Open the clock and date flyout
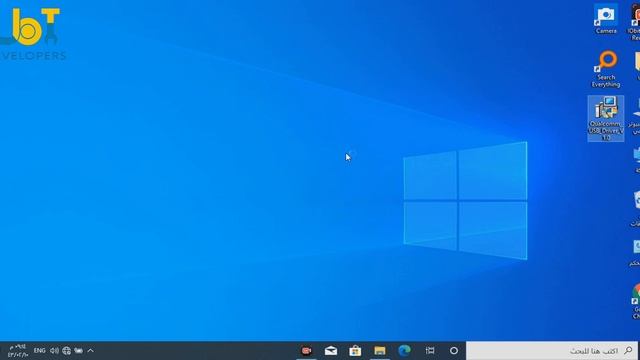 click(x=18, y=351)
